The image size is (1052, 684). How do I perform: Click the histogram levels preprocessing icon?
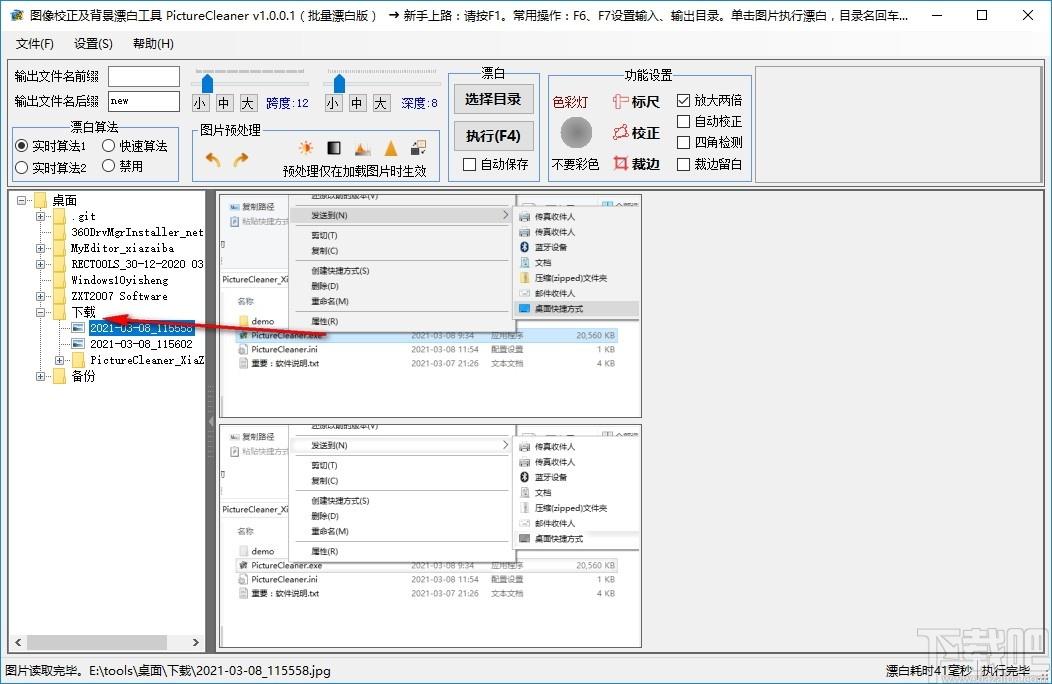(x=362, y=148)
